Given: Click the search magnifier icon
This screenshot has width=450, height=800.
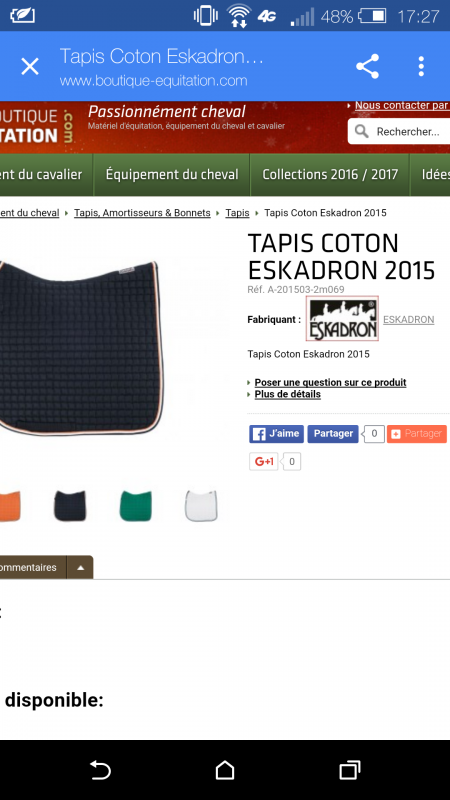Looking at the screenshot, I should pos(362,132).
